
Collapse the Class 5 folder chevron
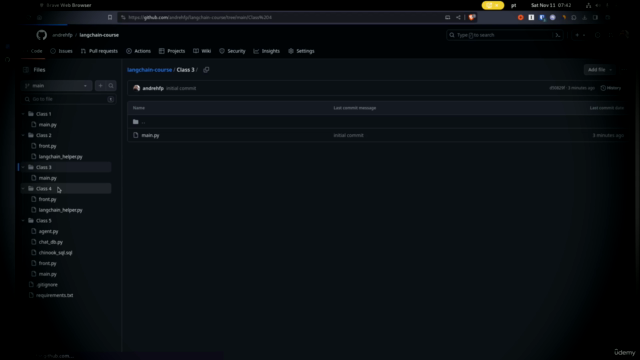tap(23, 220)
